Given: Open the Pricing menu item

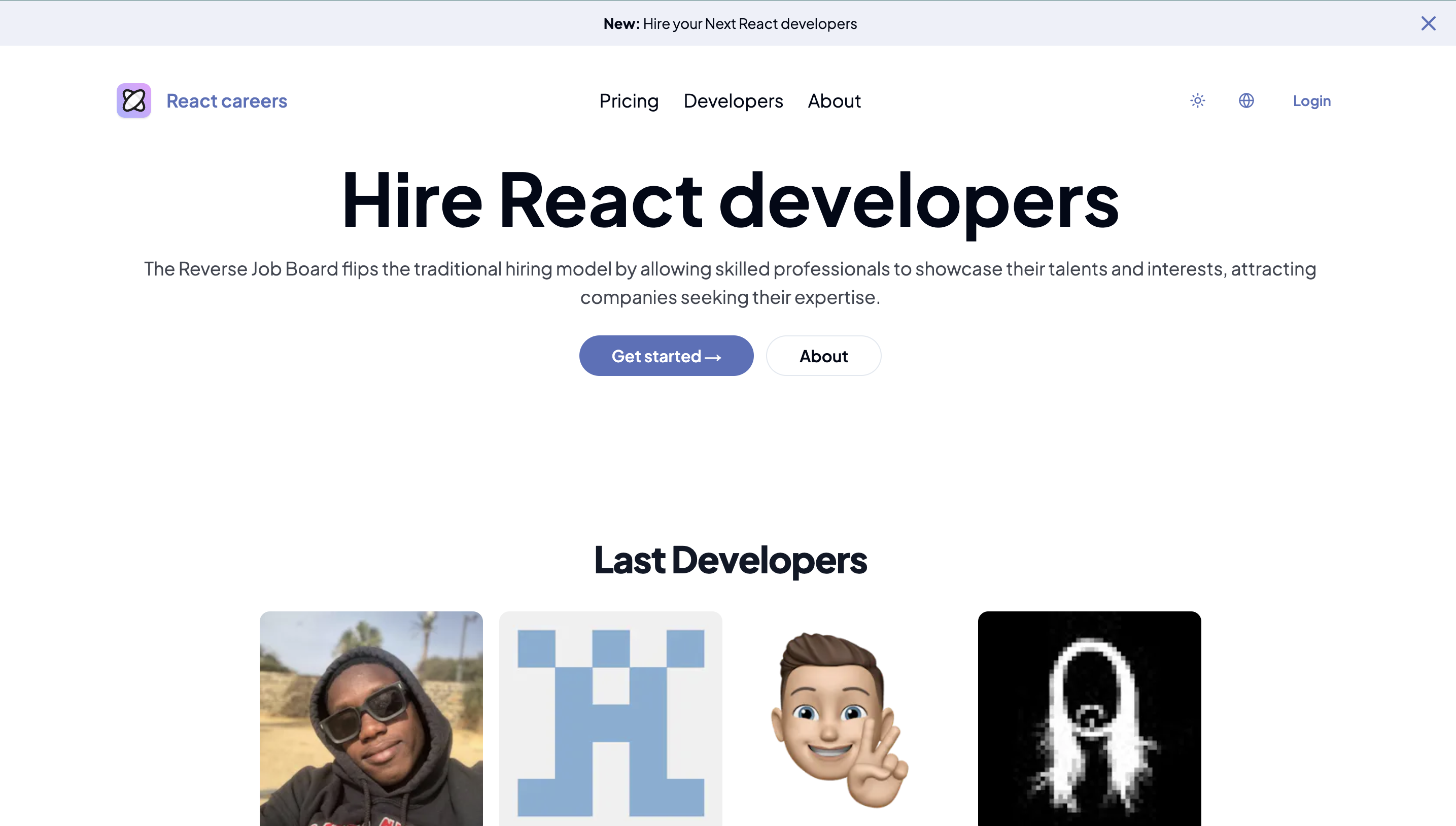Looking at the screenshot, I should point(629,100).
